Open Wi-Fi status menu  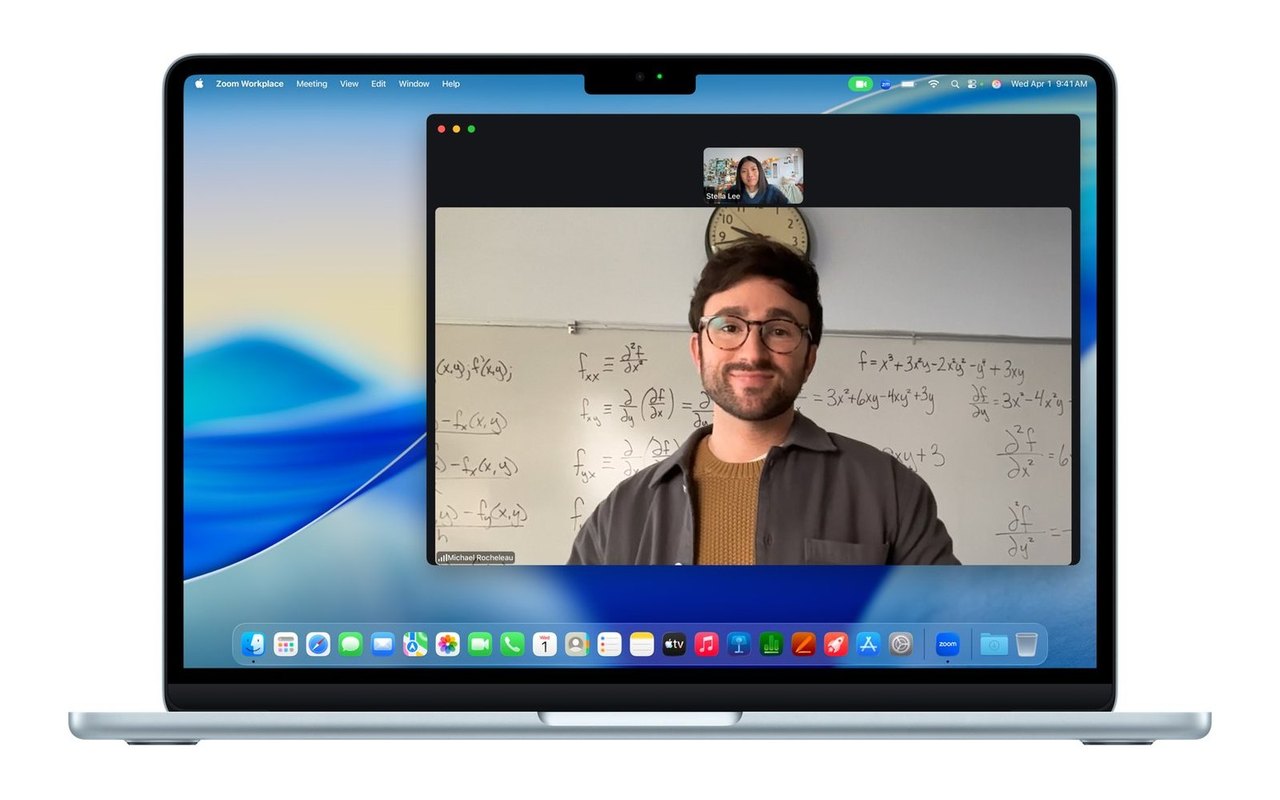(x=933, y=84)
